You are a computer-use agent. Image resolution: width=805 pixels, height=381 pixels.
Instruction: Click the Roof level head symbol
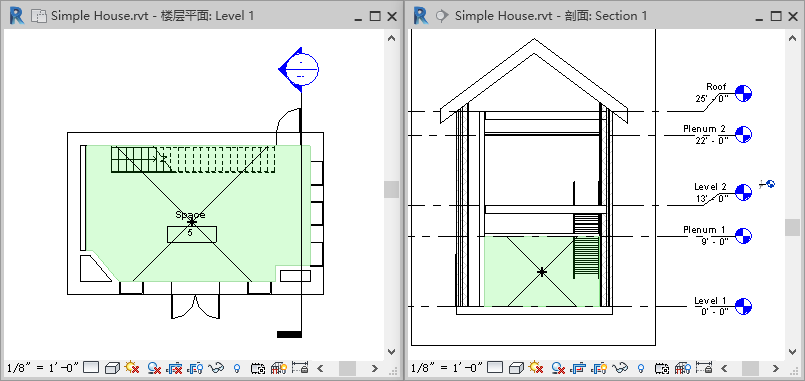[743, 93]
